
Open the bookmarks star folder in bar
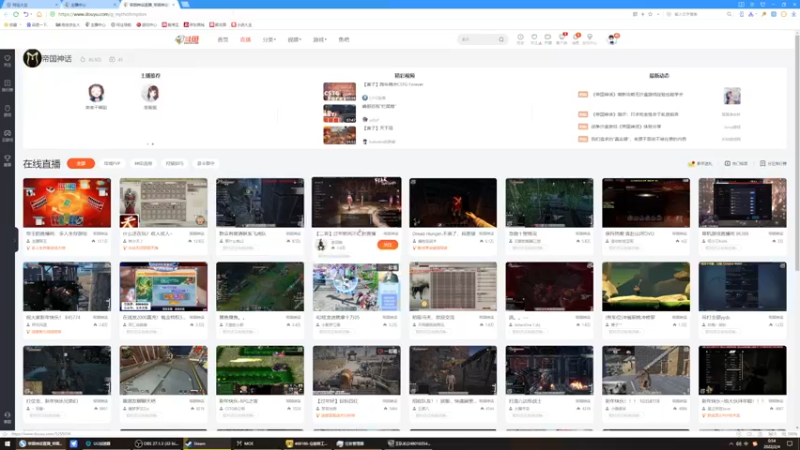pos(10,24)
